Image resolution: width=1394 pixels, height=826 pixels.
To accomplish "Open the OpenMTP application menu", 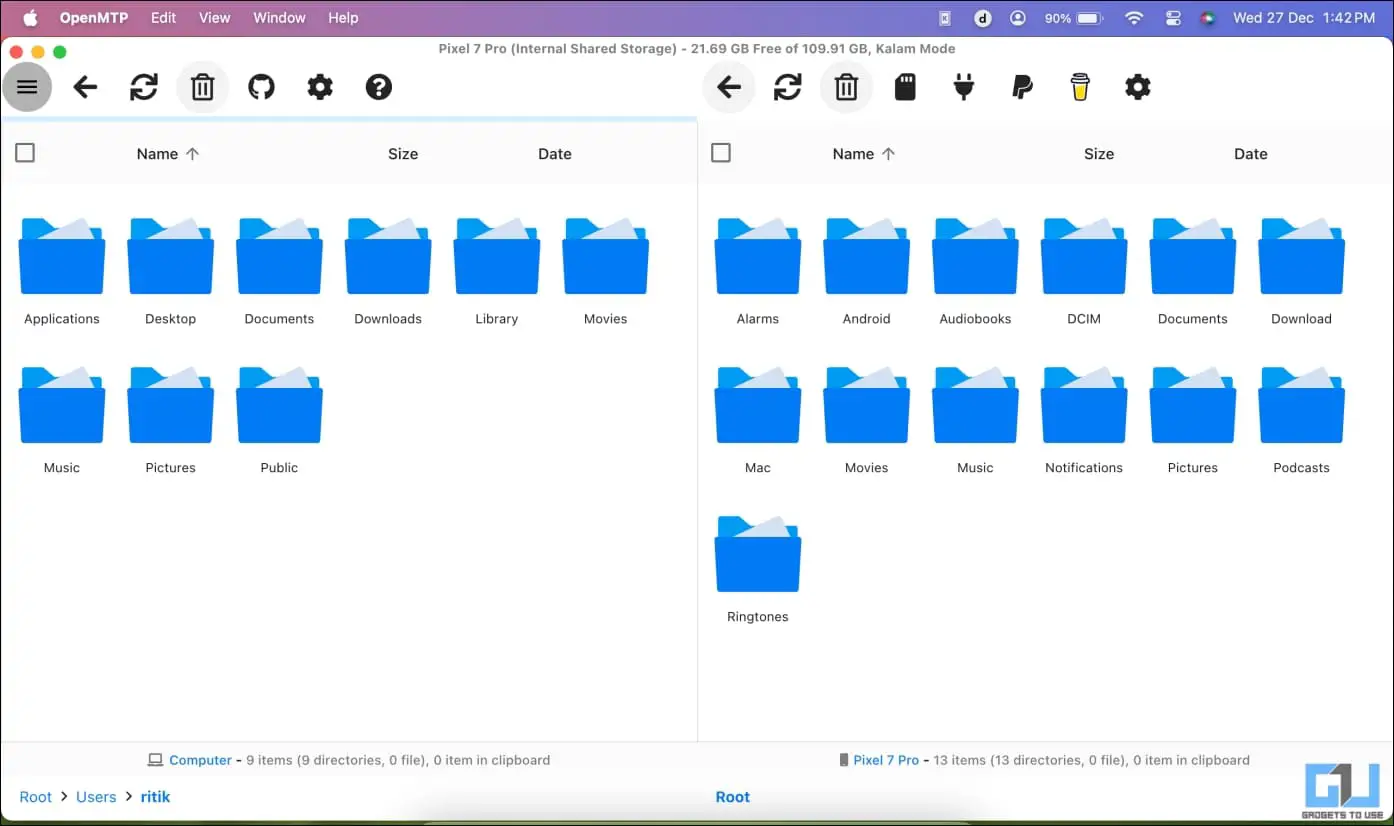I will (96, 18).
